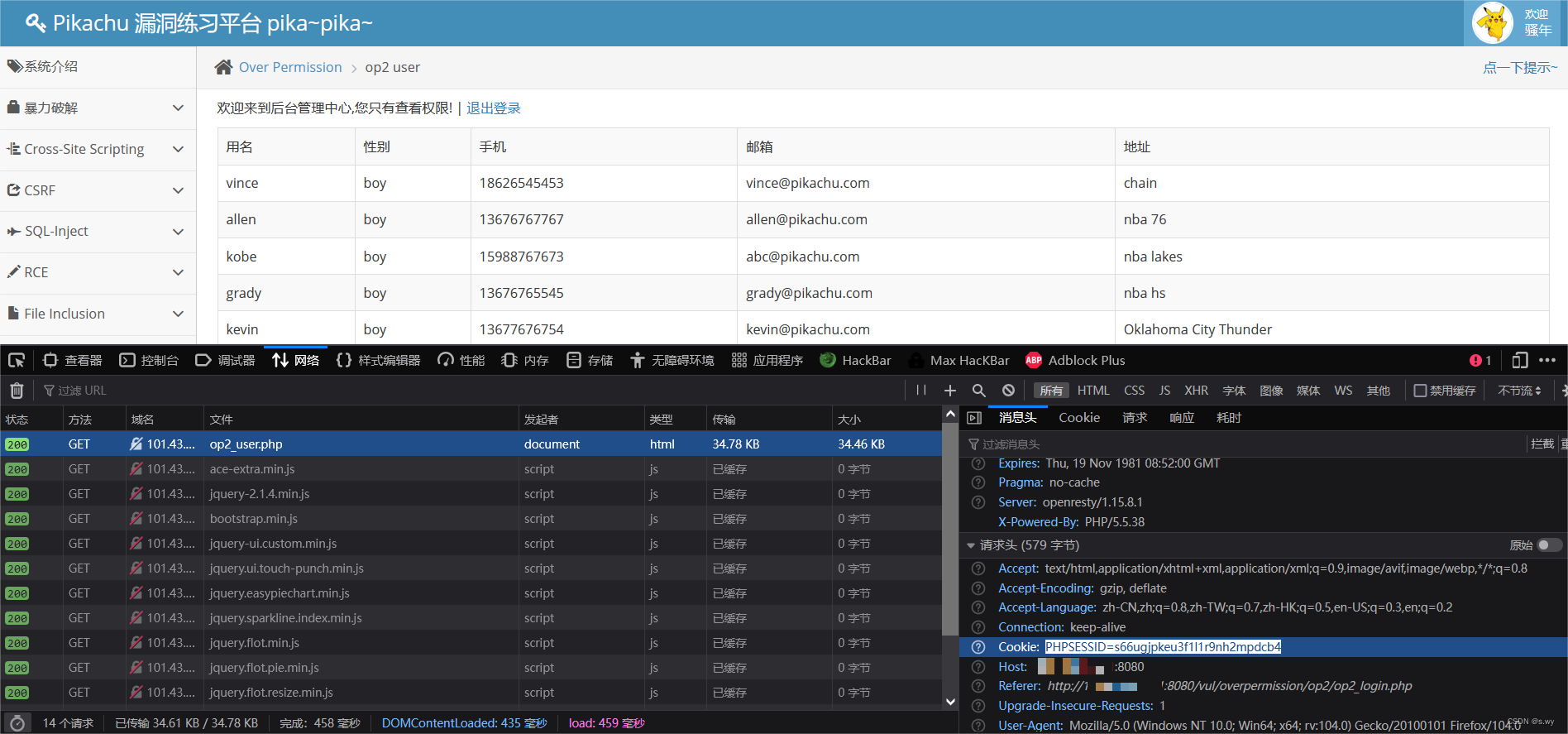Click the home icon in breadcrumb

tap(223, 68)
